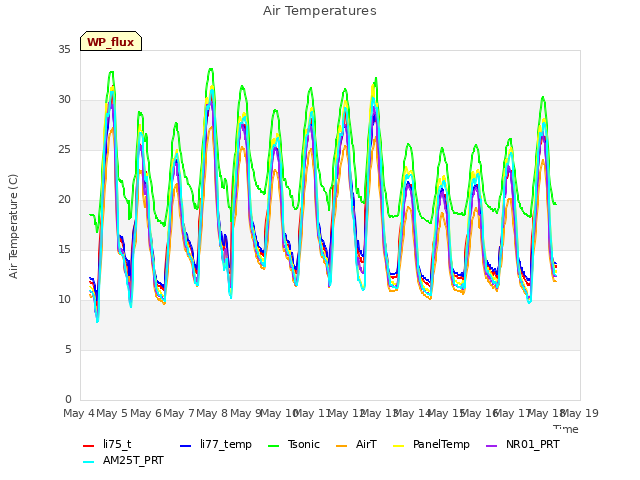
Task: Click the orange AirT legend swatch
Action: click(x=342, y=446)
